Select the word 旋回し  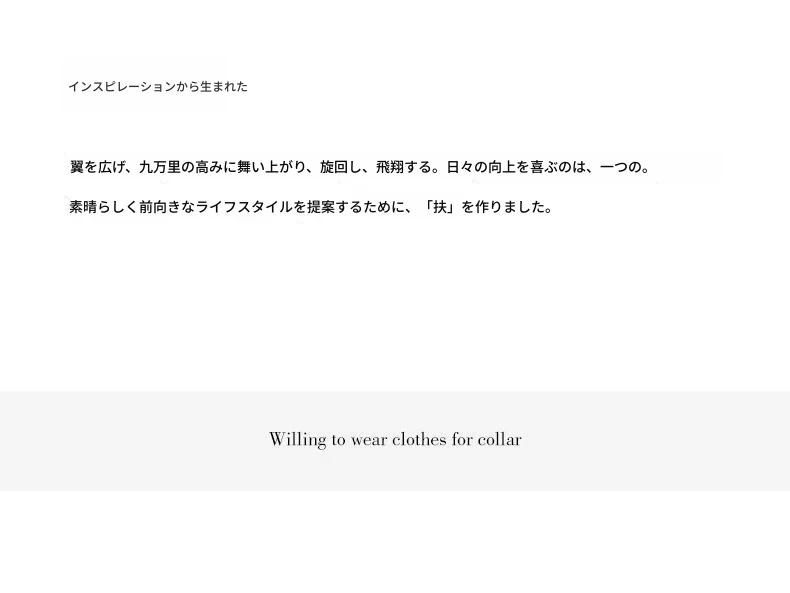341,167
